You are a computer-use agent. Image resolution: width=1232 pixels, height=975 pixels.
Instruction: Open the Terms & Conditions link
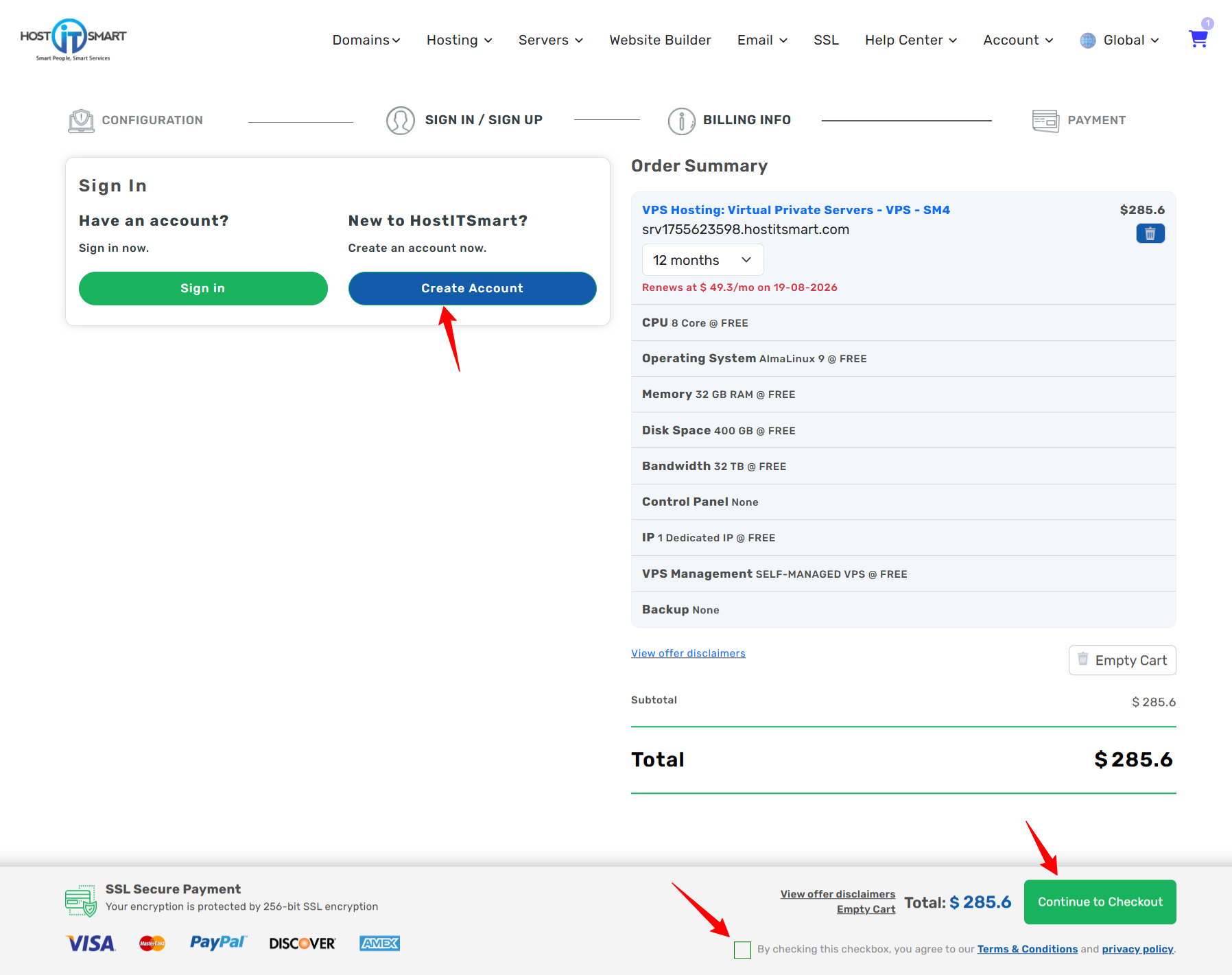[1027, 949]
